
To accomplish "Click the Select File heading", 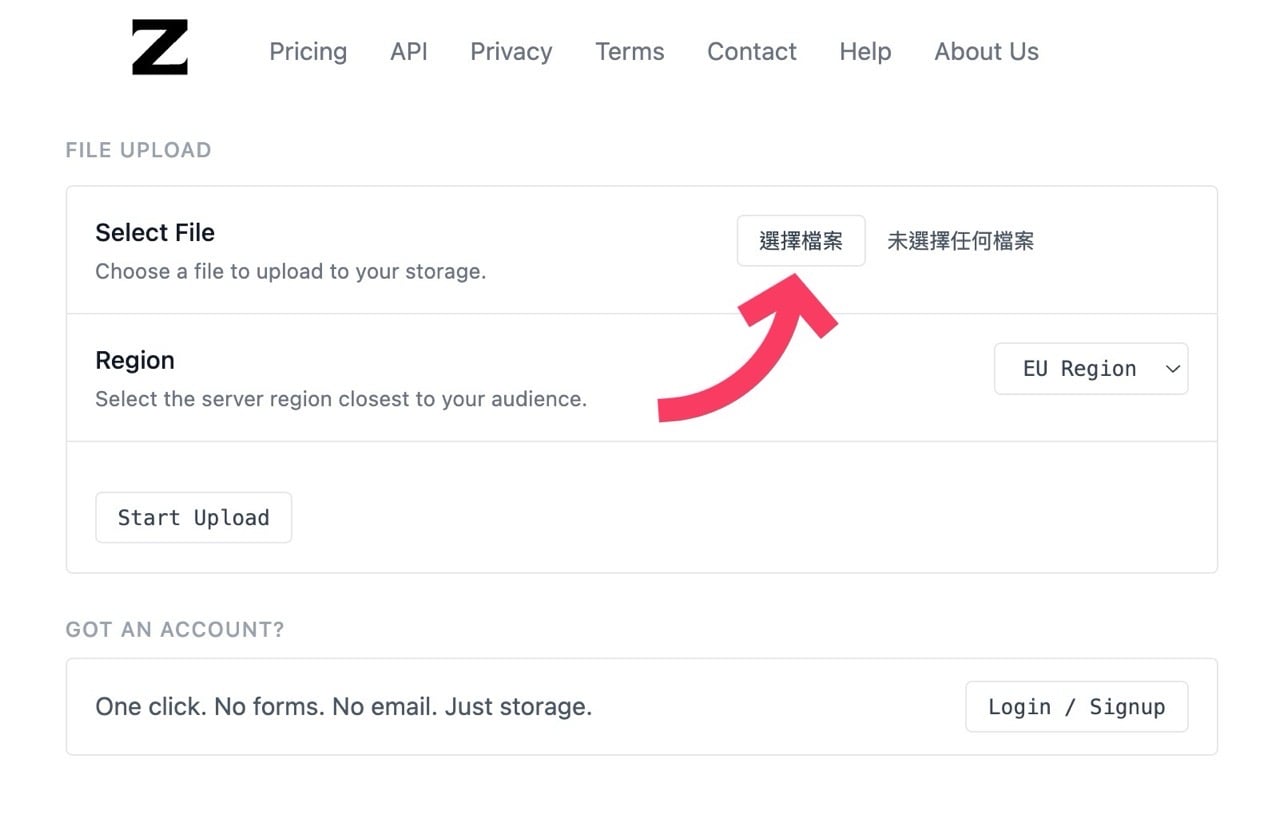I will coord(155,233).
